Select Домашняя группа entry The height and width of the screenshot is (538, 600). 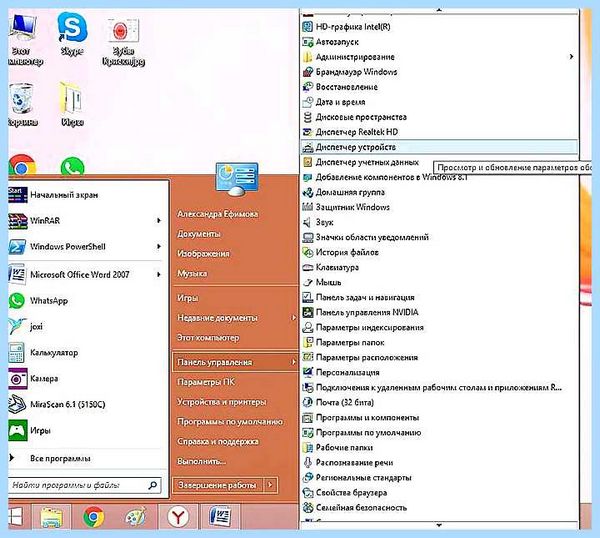(350, 192)
